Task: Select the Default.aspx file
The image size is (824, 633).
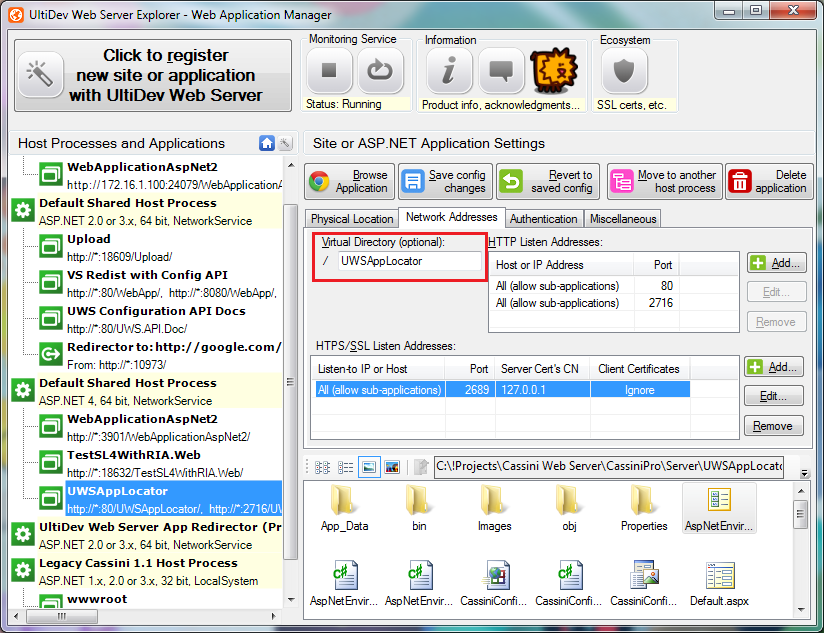Action: click(x=719, y=584)
